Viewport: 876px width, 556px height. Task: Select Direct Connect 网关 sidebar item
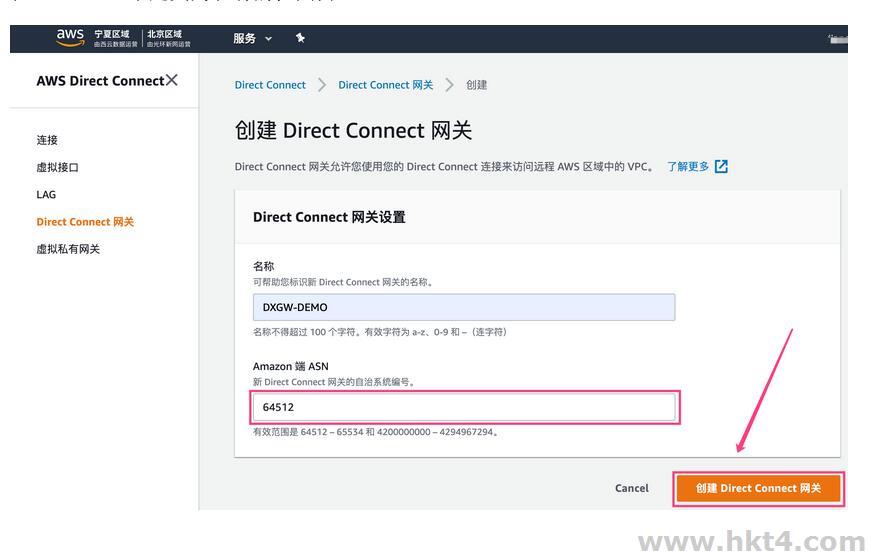tap(85, 222)
